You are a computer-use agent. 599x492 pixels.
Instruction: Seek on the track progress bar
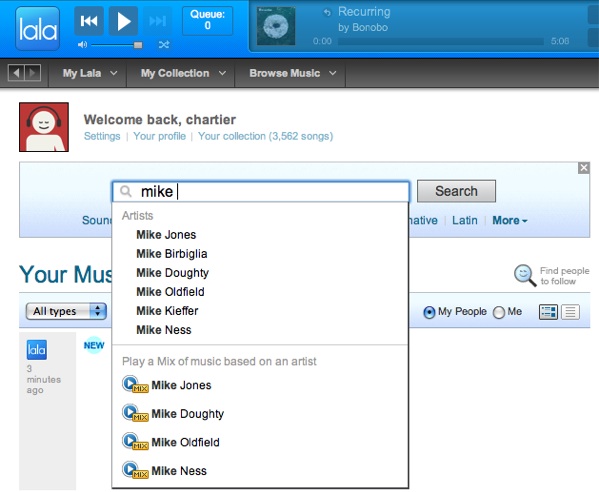[x=440, y=41]
